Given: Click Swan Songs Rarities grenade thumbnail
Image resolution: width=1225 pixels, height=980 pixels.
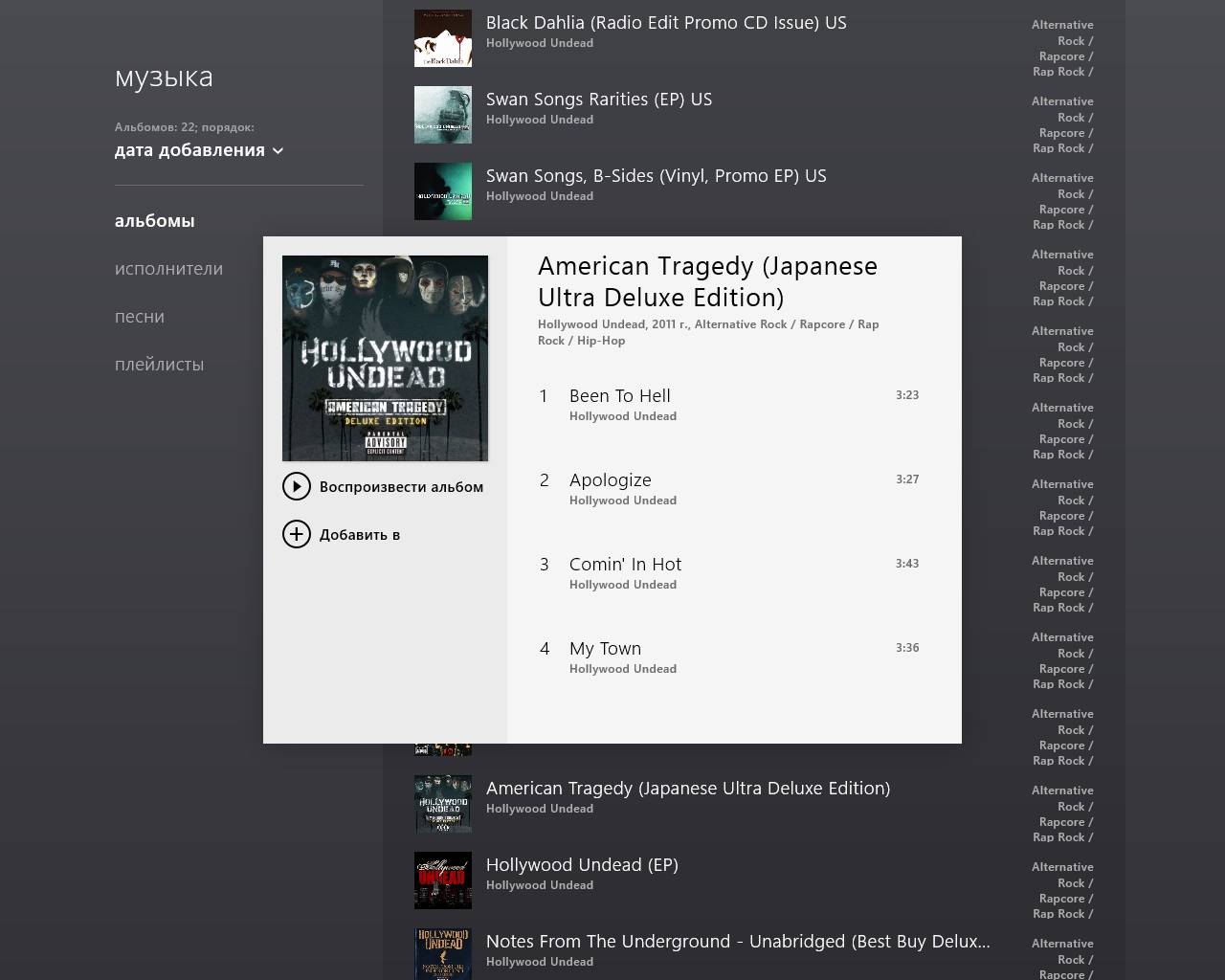Looking at the screenshot, I should [443, 115].
